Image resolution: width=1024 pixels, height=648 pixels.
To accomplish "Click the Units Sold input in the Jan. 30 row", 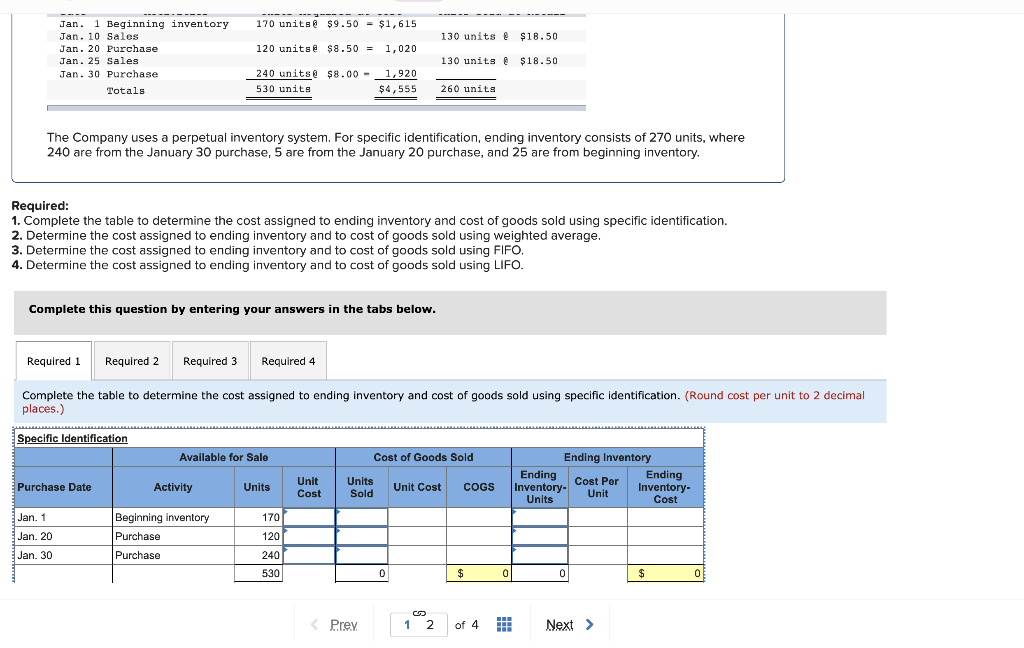I will click(361, 554).
